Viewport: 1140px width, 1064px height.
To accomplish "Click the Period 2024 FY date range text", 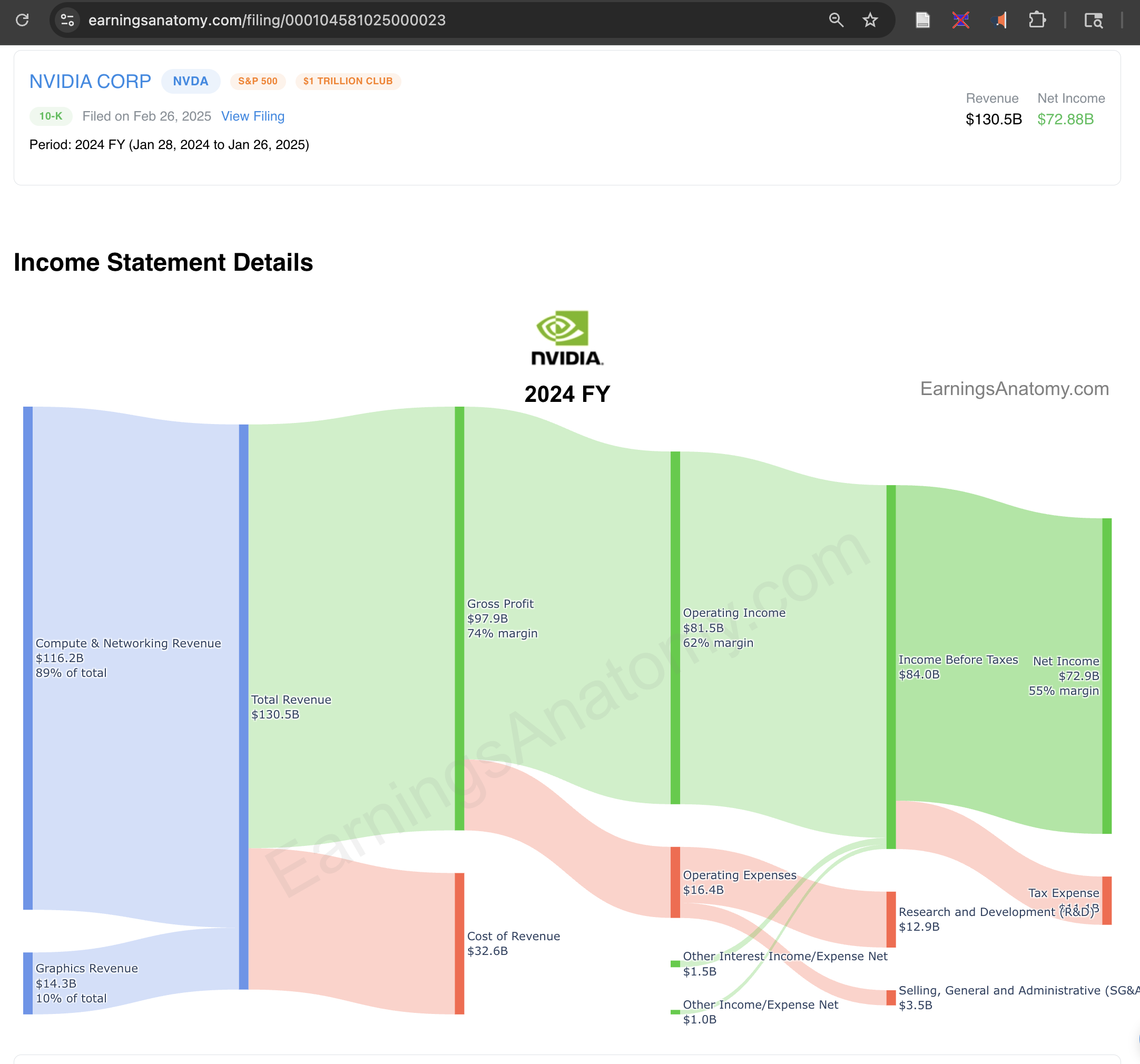I will tap(169, 144).
